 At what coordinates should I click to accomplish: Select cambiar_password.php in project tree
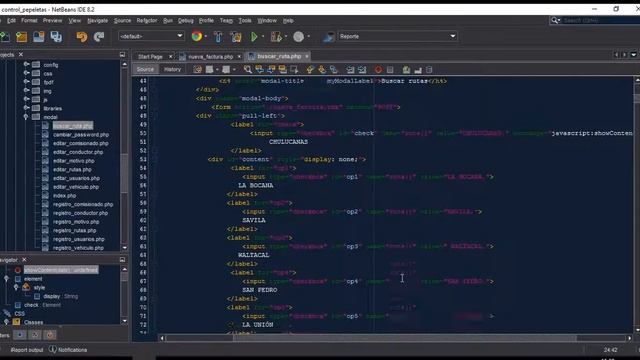pyautogui.click(x=81, y=134)
